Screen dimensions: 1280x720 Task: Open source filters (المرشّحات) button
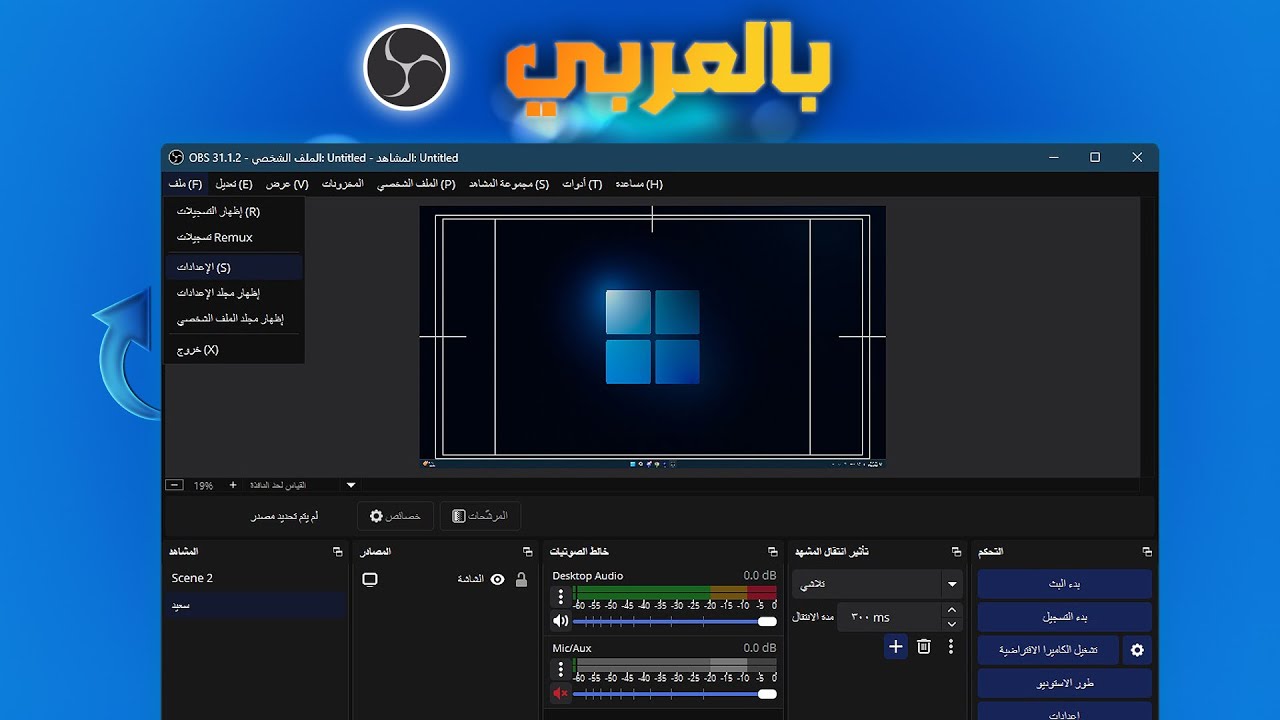click(x=480, y=516)
